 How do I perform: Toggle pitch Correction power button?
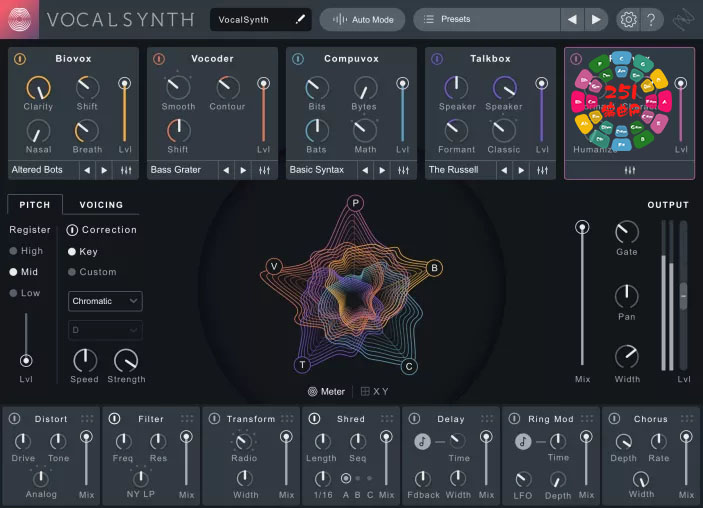point(72,230)
